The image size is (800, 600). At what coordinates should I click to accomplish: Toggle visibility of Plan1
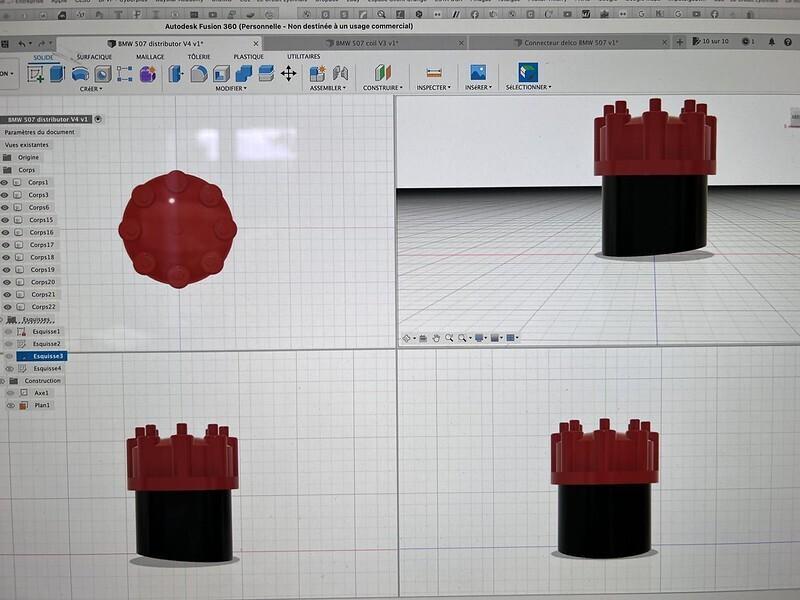coord(11,405)
